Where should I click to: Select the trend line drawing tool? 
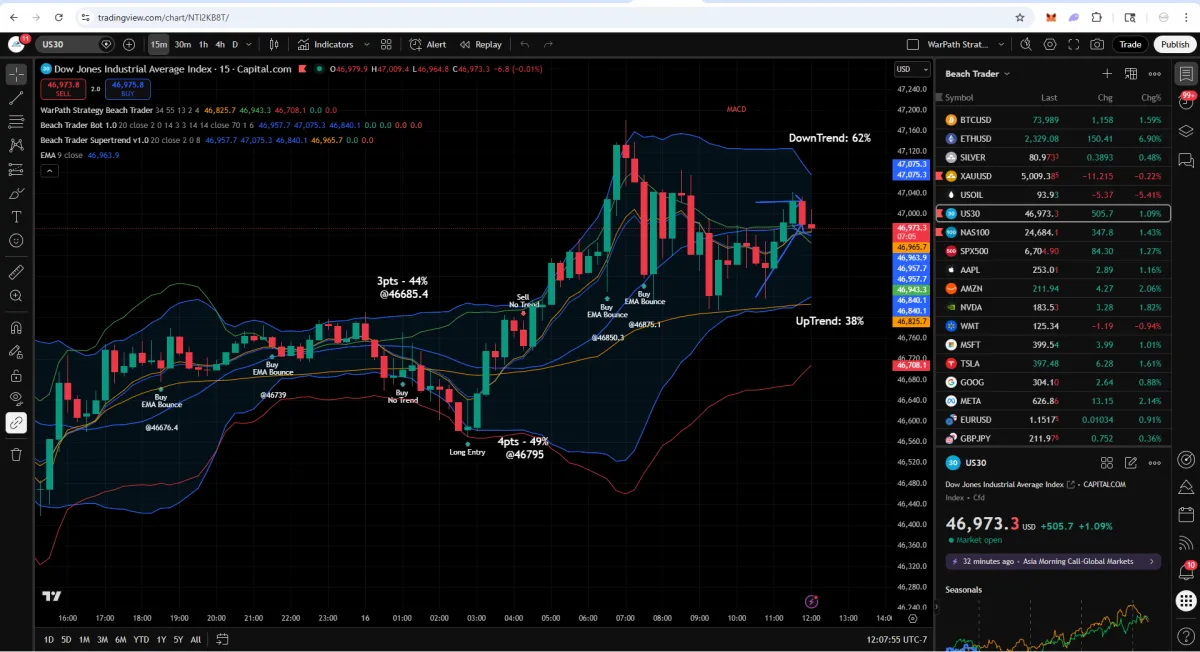click(16, 98)
